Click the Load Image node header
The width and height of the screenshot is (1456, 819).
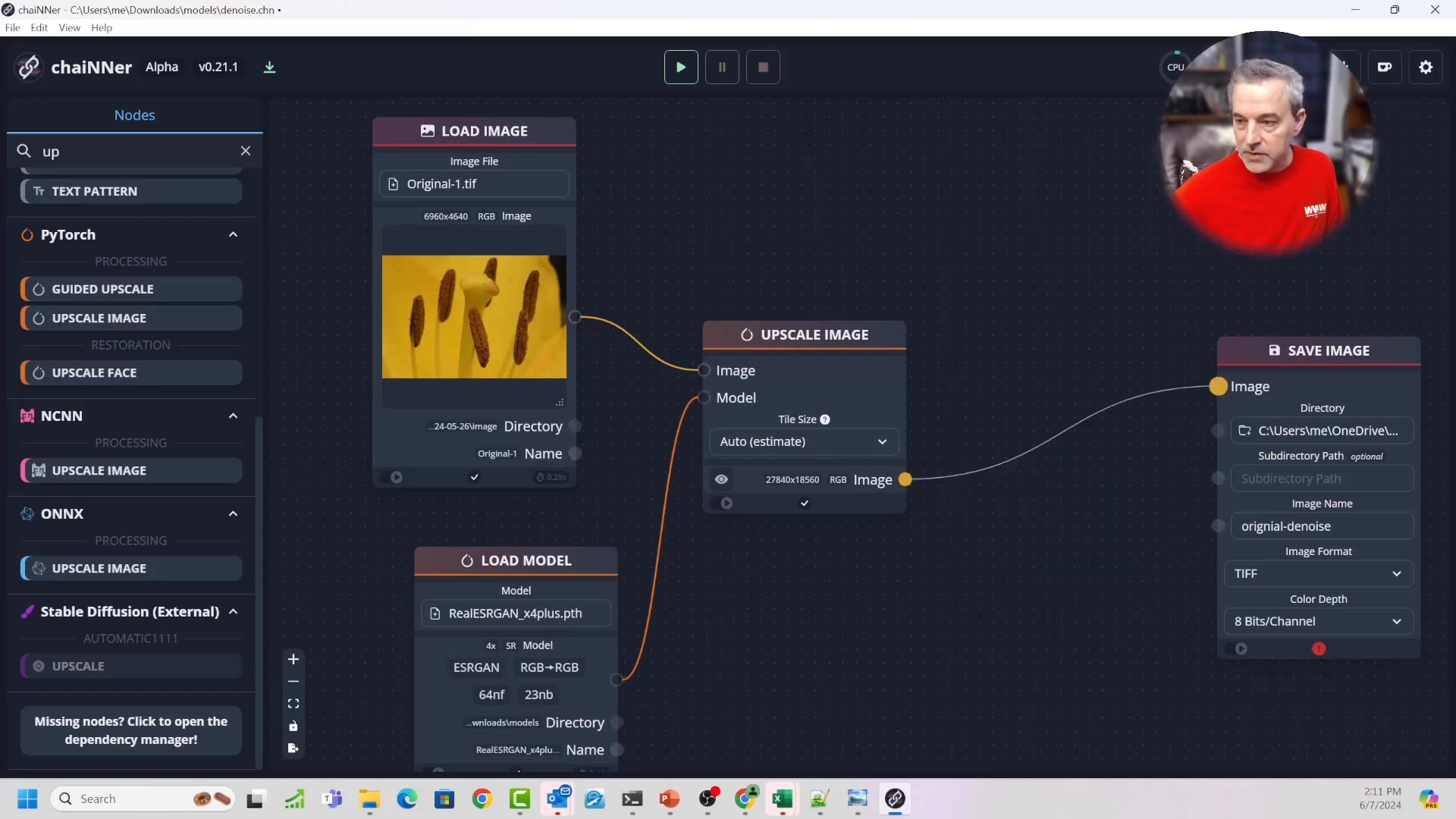click(474, 130)
